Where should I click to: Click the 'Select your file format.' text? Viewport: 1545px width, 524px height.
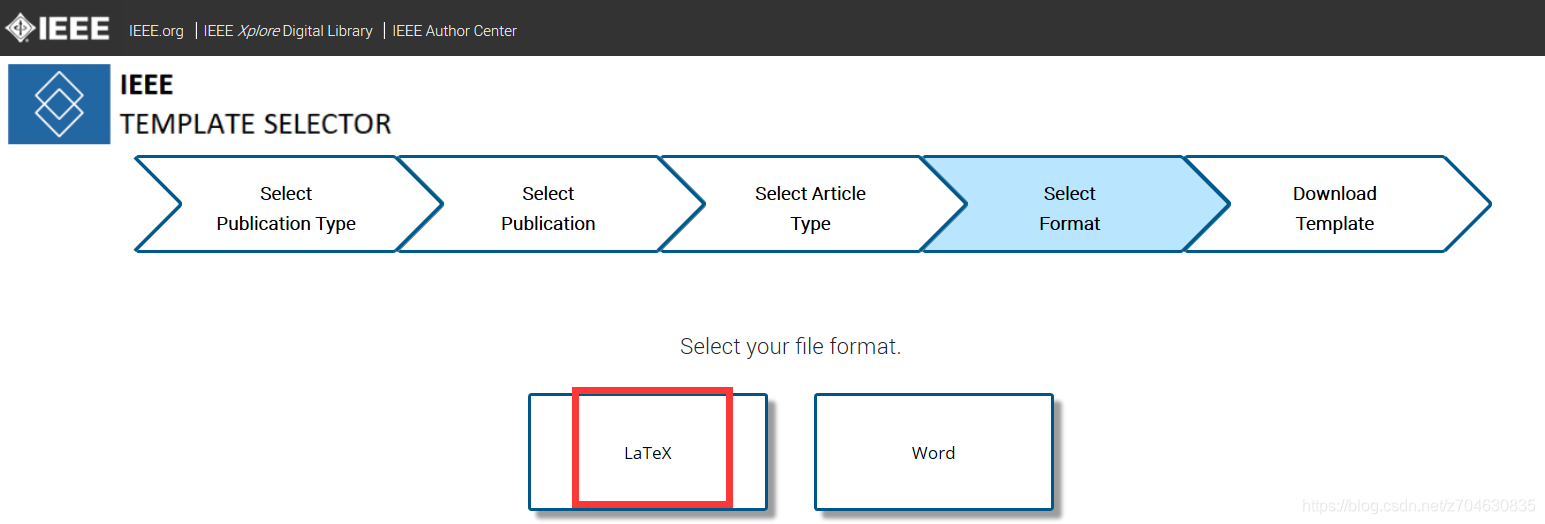coord(790,347)
